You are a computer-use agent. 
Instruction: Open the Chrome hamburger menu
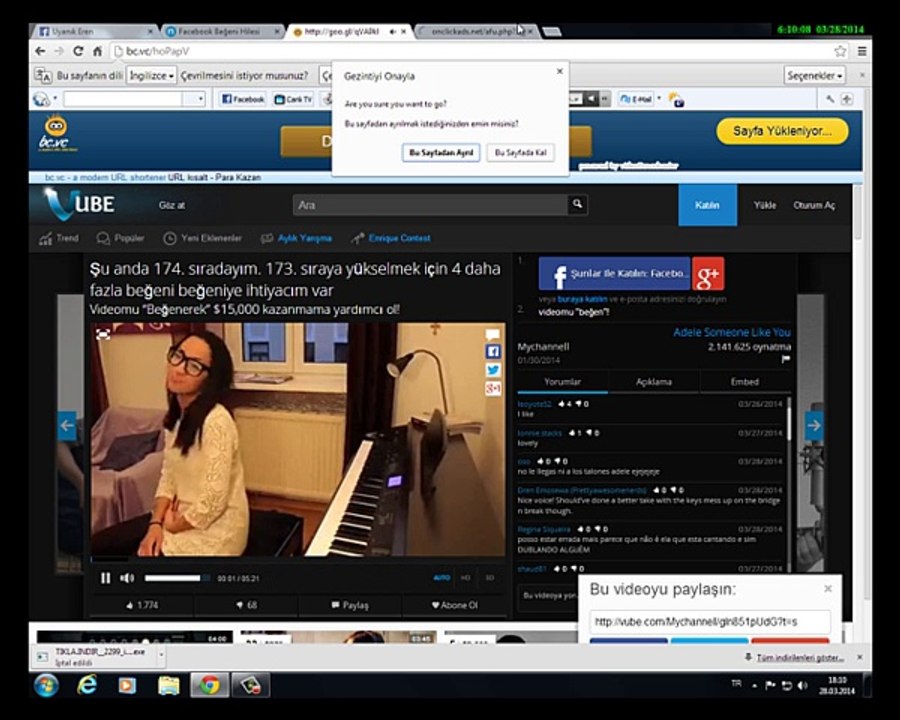click(x=862, y=51)
